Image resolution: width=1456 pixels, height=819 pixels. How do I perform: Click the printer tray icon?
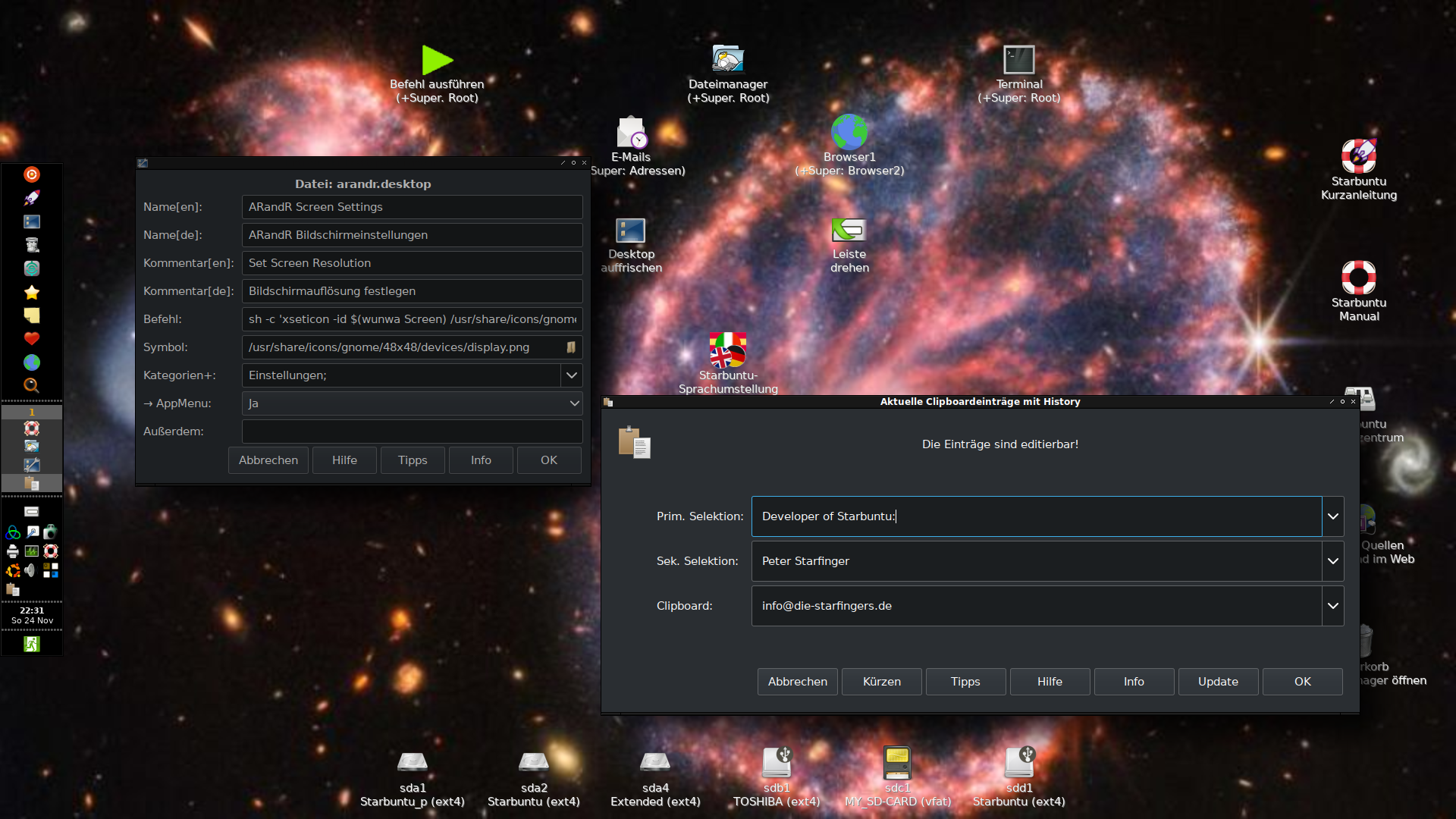13,551
